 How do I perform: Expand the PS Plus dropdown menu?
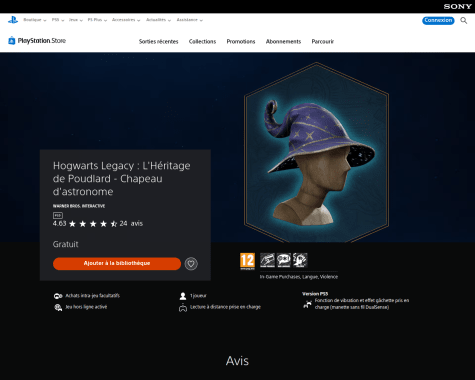(x=97, y=20)
